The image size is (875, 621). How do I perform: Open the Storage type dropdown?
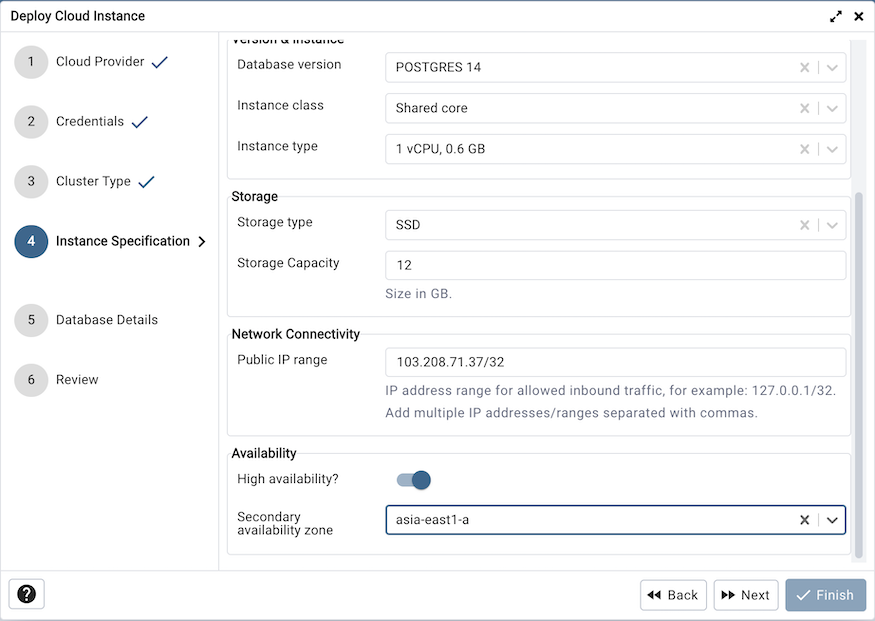831,224
